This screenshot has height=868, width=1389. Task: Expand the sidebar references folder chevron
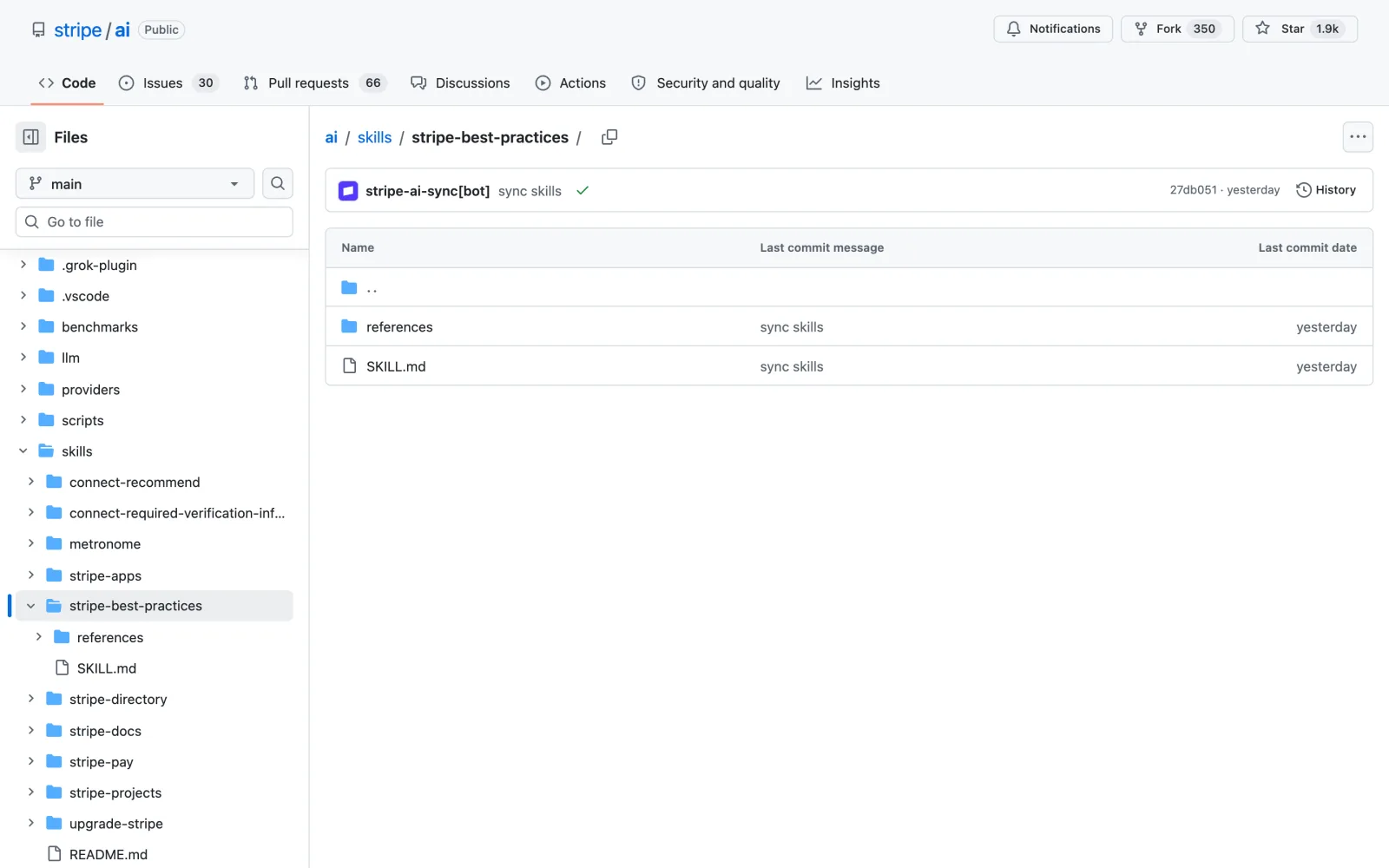coord(39,637)
